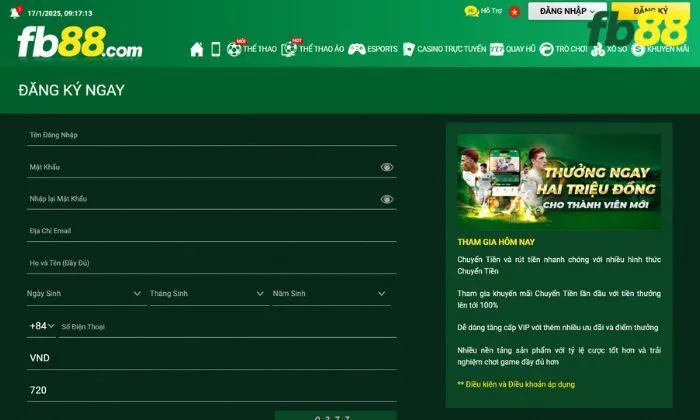Show password in Mật Khẩu field
The height and width of the screenshot is (420, 700).
click(x=387, y=167)
